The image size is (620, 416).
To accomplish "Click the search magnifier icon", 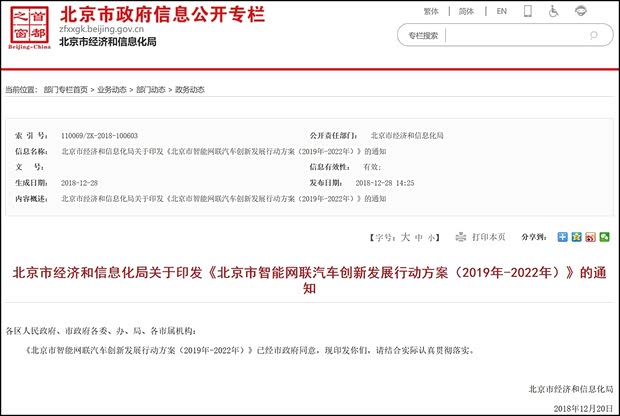I will pos(594,35).
